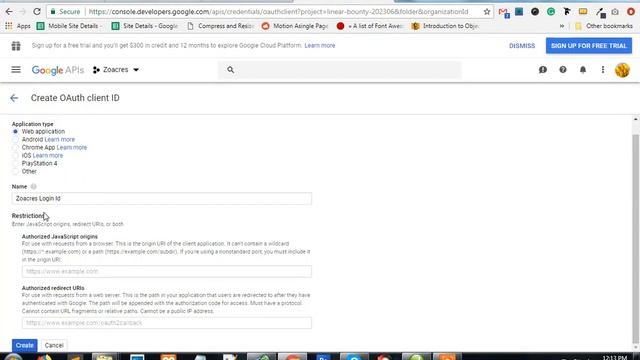The width and height of the screenshot is (640, 360).
Task: Click Authorized redirect URIs input
Action: [x=167, y=323]
